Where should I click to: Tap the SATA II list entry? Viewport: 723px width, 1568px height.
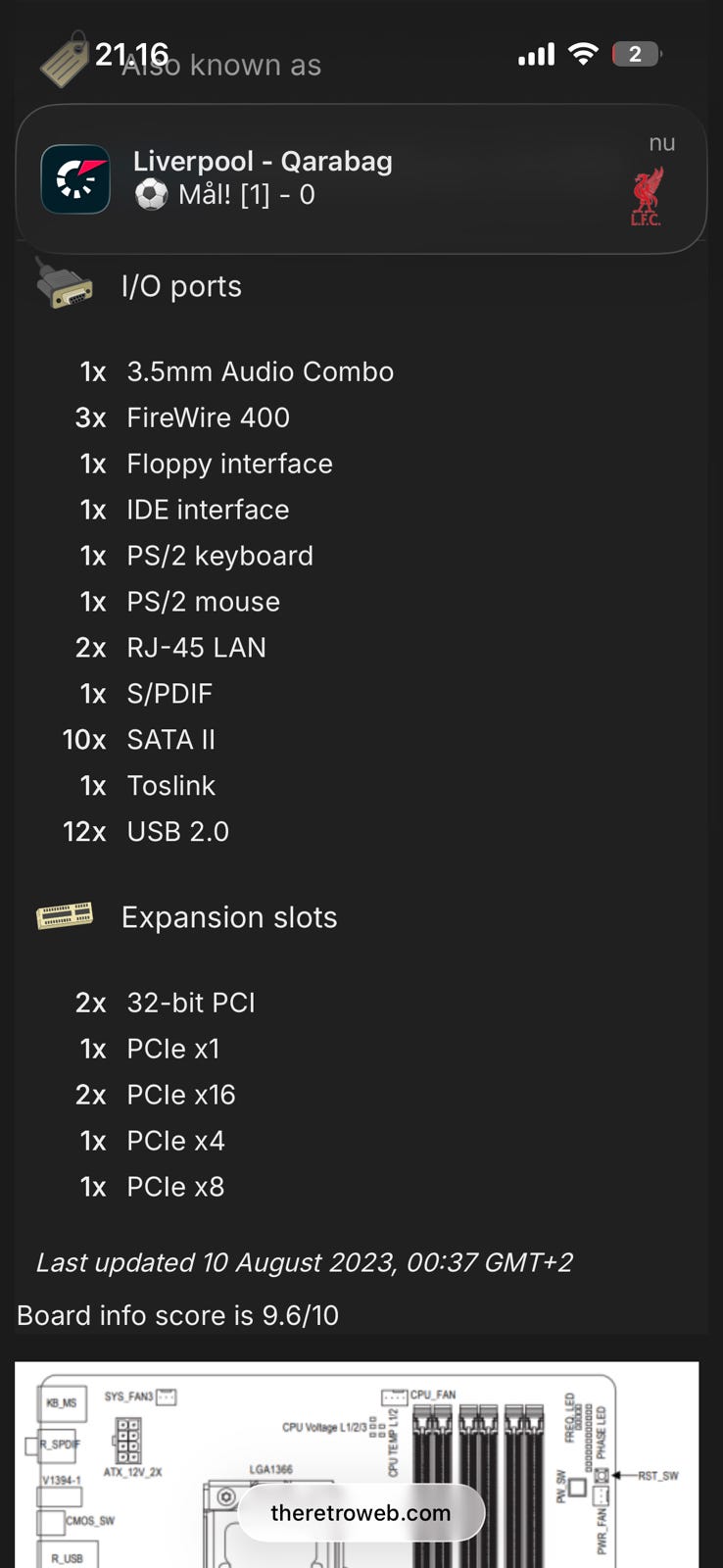click(170, 740)
